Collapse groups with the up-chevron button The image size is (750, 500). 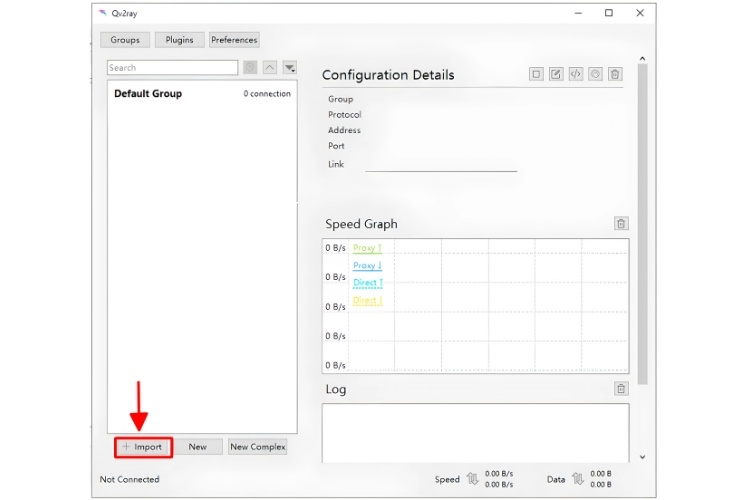coord(270,67)
